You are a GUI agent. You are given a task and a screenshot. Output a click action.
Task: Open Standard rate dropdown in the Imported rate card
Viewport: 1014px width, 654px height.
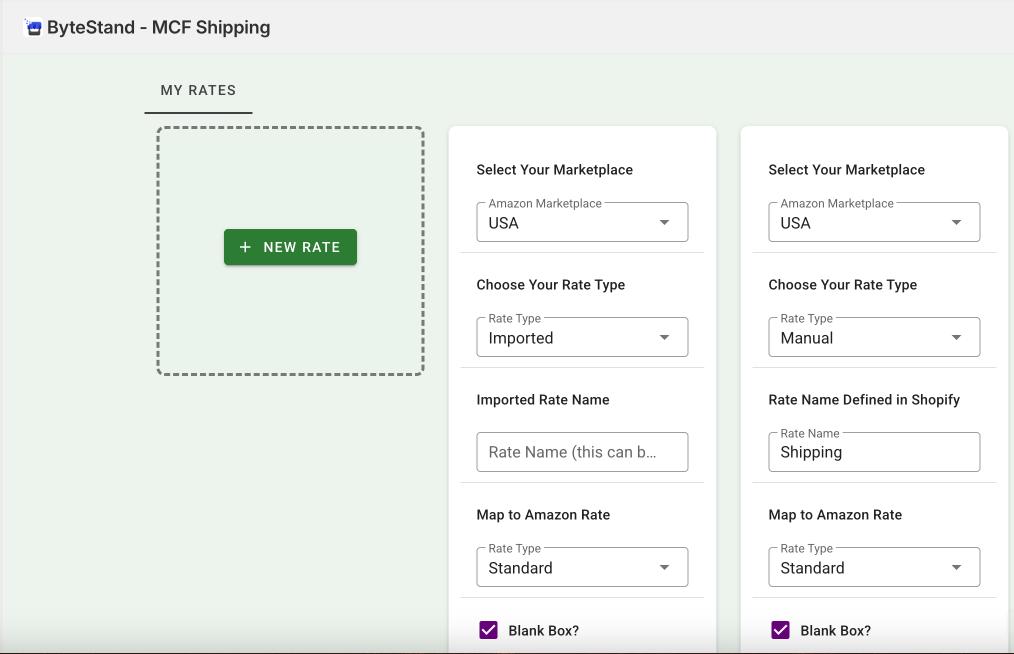click(582, 567)
